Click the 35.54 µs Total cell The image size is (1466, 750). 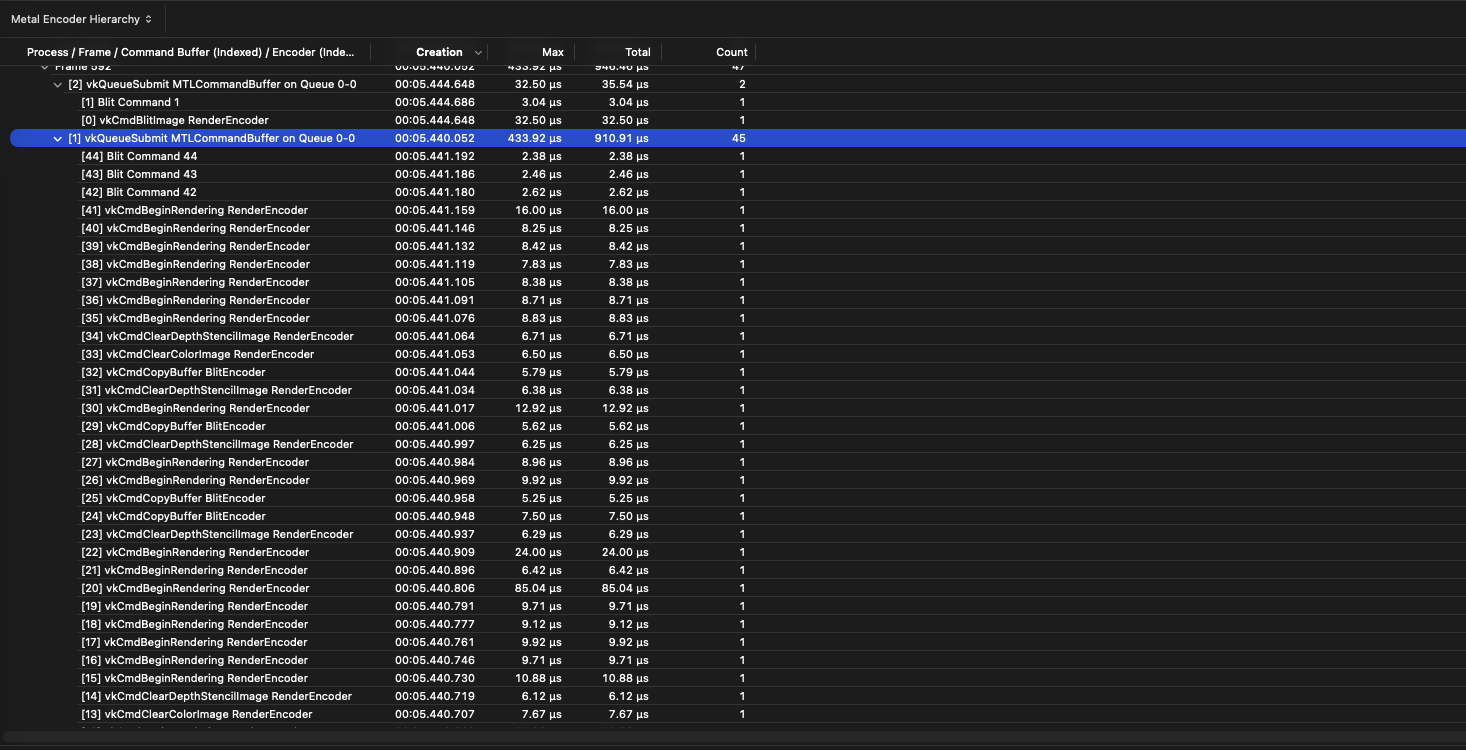tap(625, 84)
